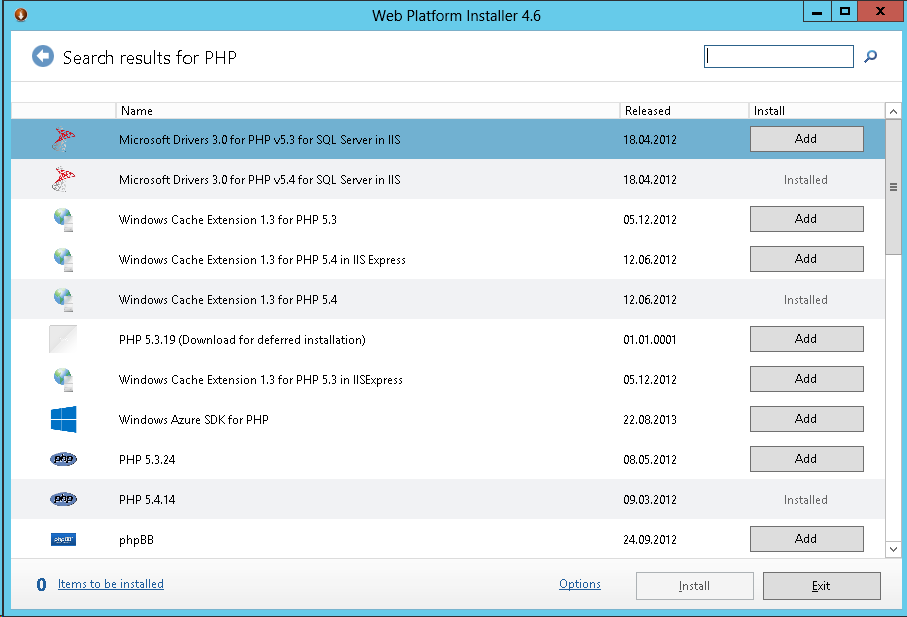Click icon of Windows Cache Extension 1.3 for PHP 5.4

pyautogui.click(x=63, y=300)
